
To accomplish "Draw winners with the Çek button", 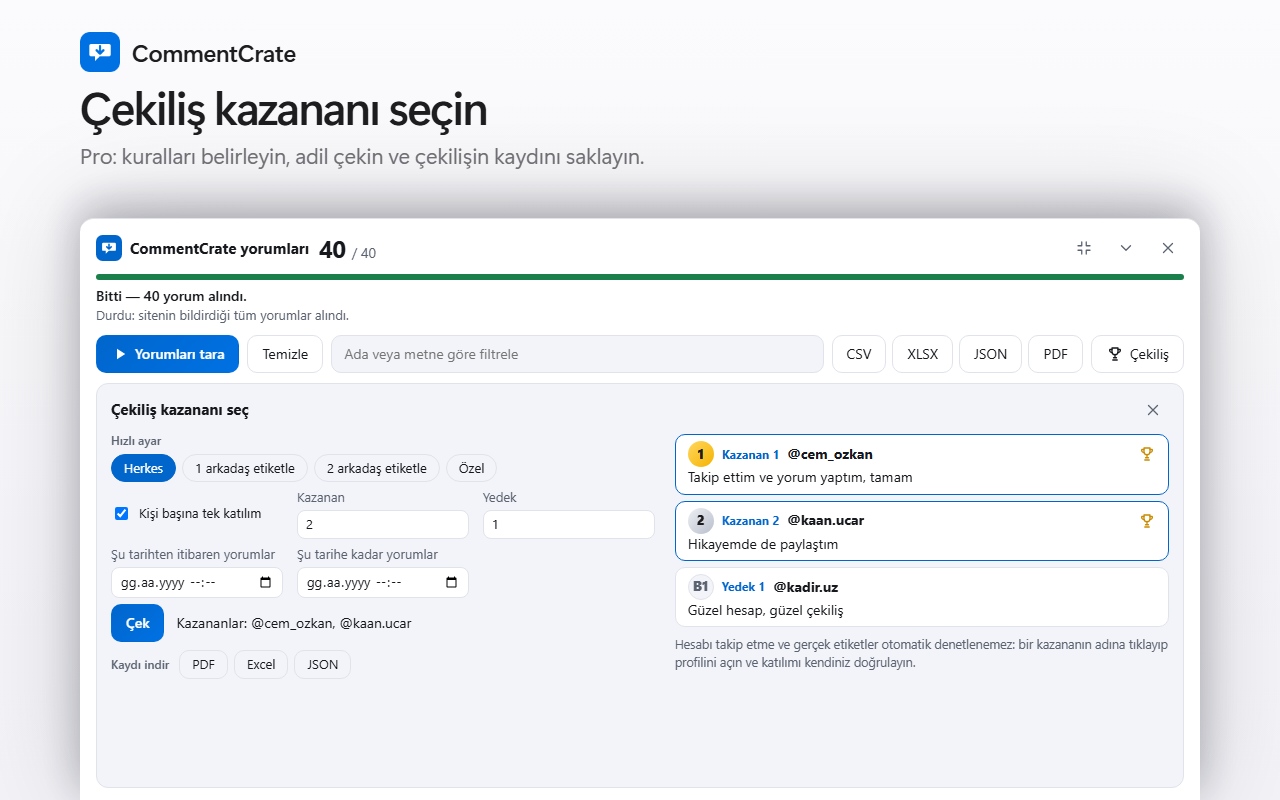I will point(137,623).
